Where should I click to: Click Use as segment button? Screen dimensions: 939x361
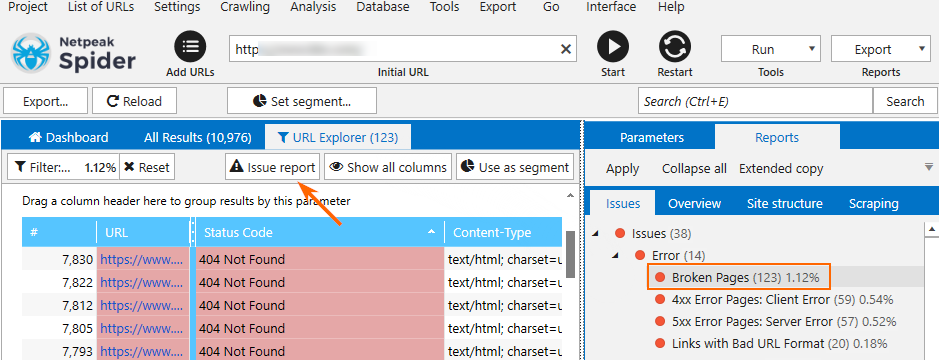515,167
